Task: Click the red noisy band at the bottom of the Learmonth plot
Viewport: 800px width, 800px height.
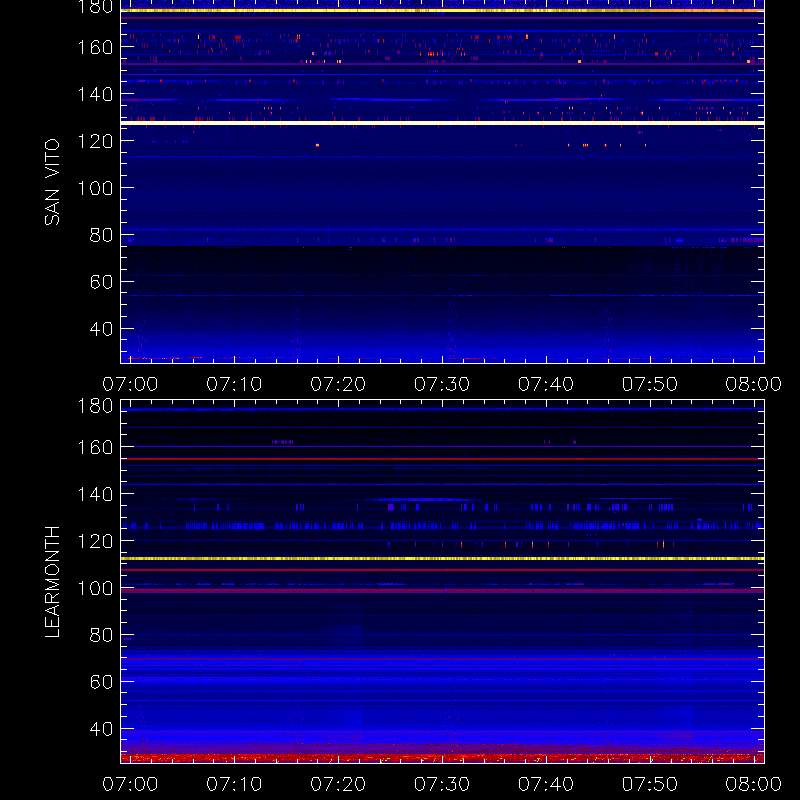Action: tap(442, 758)
